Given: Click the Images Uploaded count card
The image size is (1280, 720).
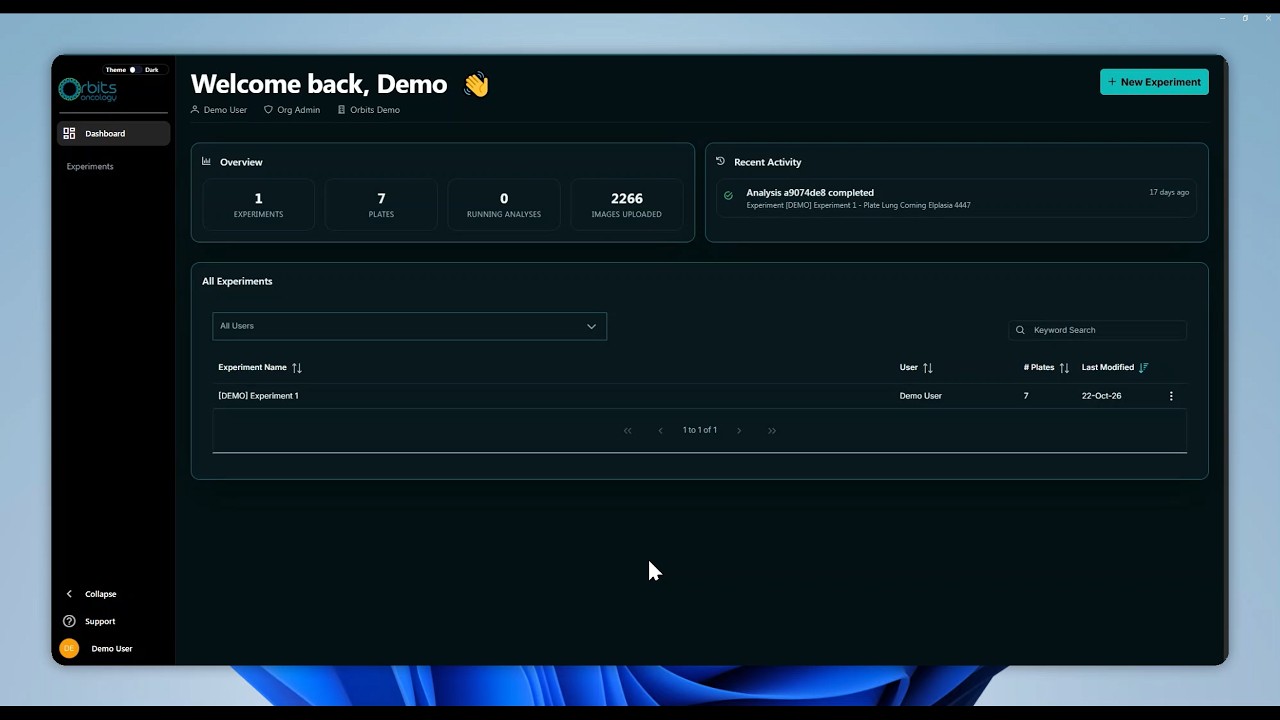Looking at the screenshot, I should click(x=626, y=205).
